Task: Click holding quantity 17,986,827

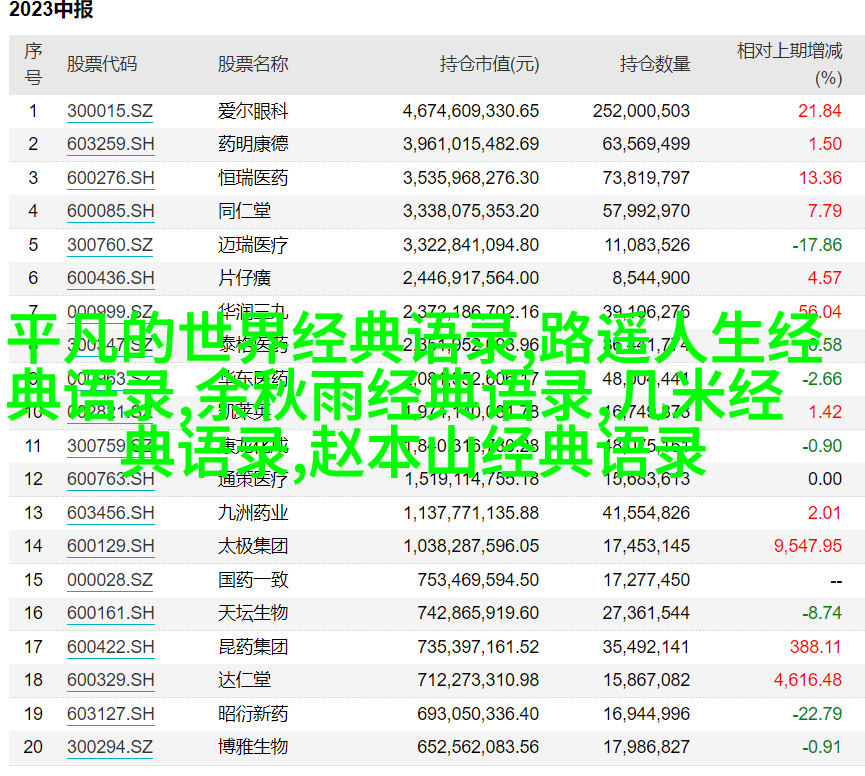Action: tap(646, 747)
